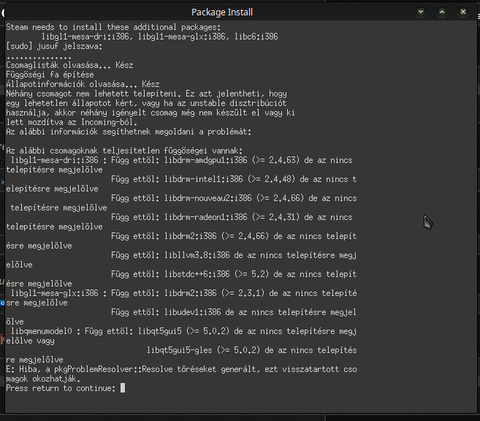Click the 'libc6:i386' package name on the package list line

coord(256,37)
